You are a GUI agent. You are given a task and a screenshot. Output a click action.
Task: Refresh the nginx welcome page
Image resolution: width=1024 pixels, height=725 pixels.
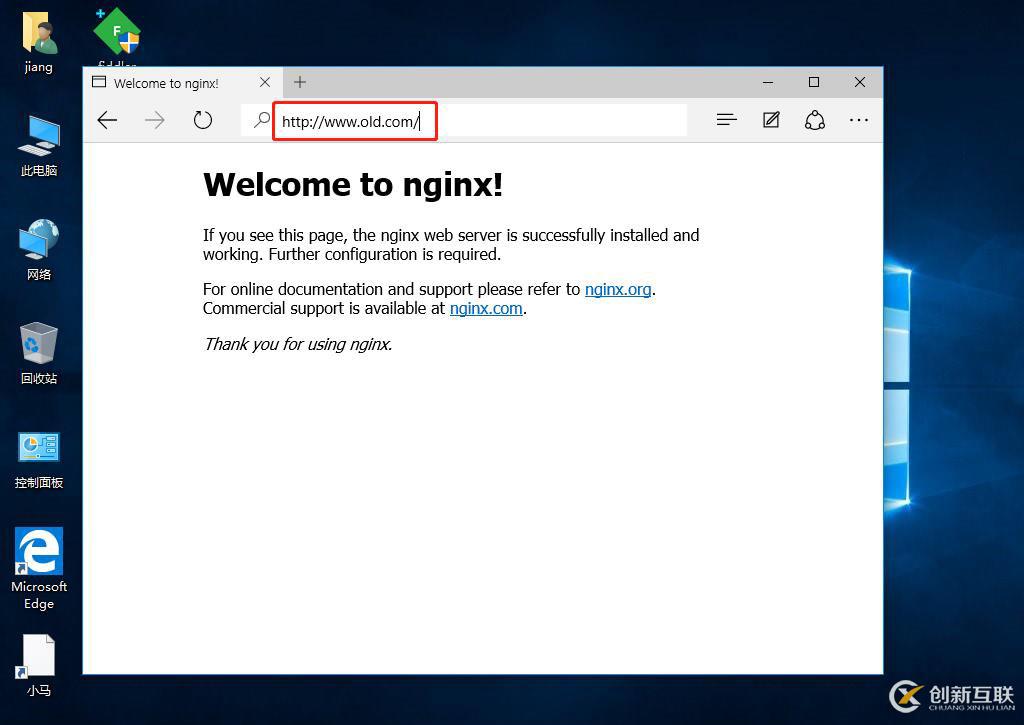click(203, 120)
